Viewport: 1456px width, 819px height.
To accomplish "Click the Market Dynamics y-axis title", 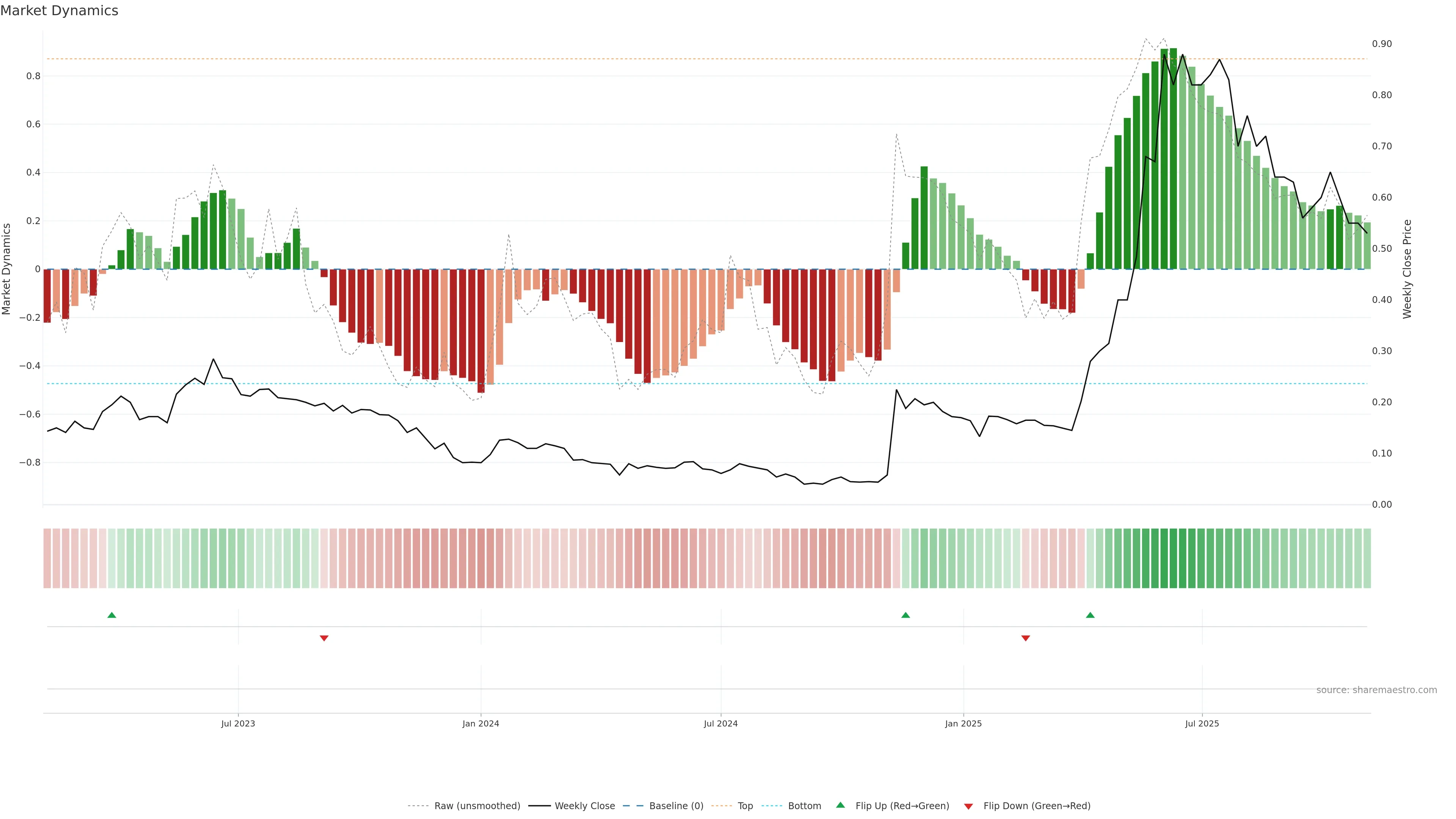I will (6, 269).
